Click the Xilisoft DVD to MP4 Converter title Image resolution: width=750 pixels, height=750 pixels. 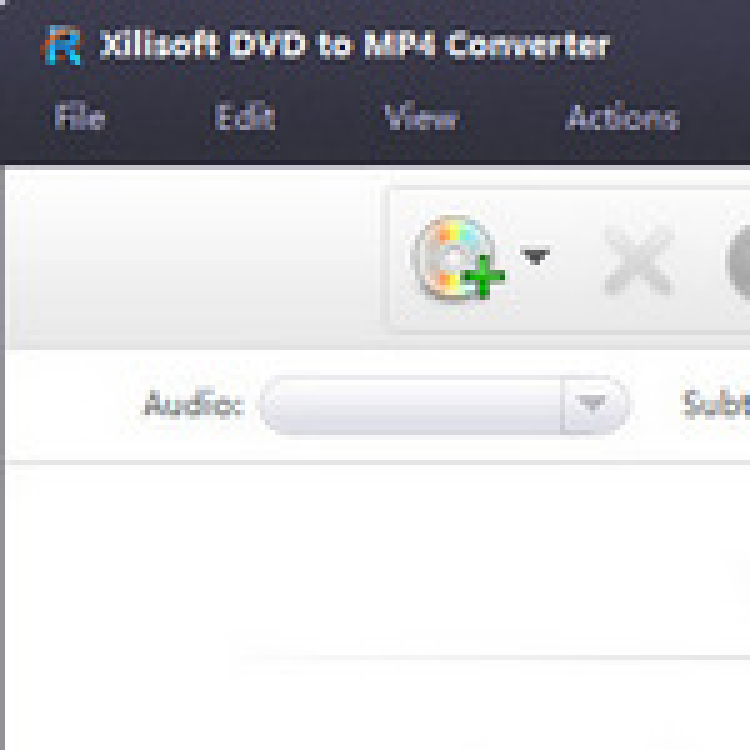[354, 46]
